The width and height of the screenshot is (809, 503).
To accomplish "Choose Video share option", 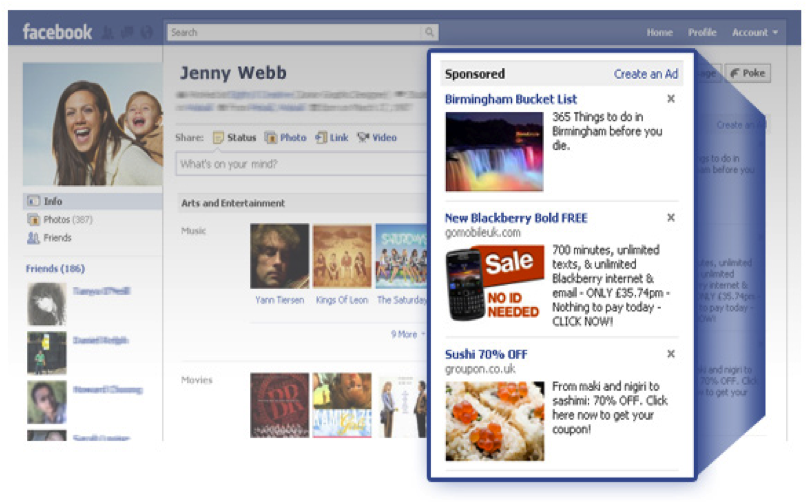I will [377, 138].
